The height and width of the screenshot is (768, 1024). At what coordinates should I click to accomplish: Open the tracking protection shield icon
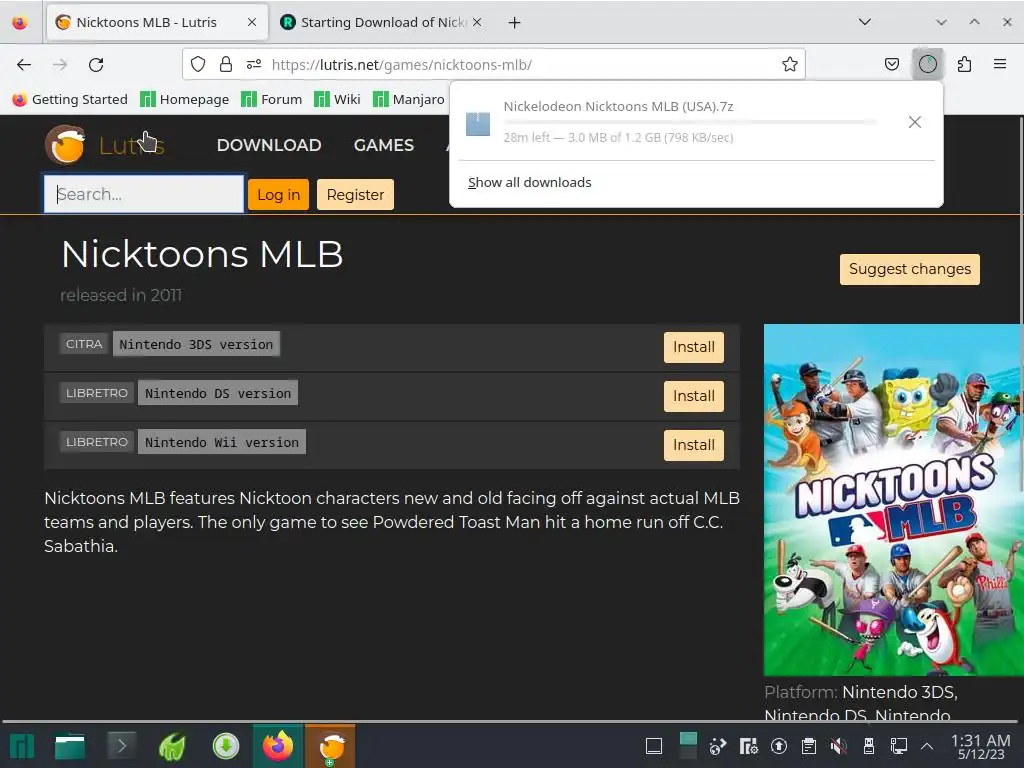(x=198, y=64)
